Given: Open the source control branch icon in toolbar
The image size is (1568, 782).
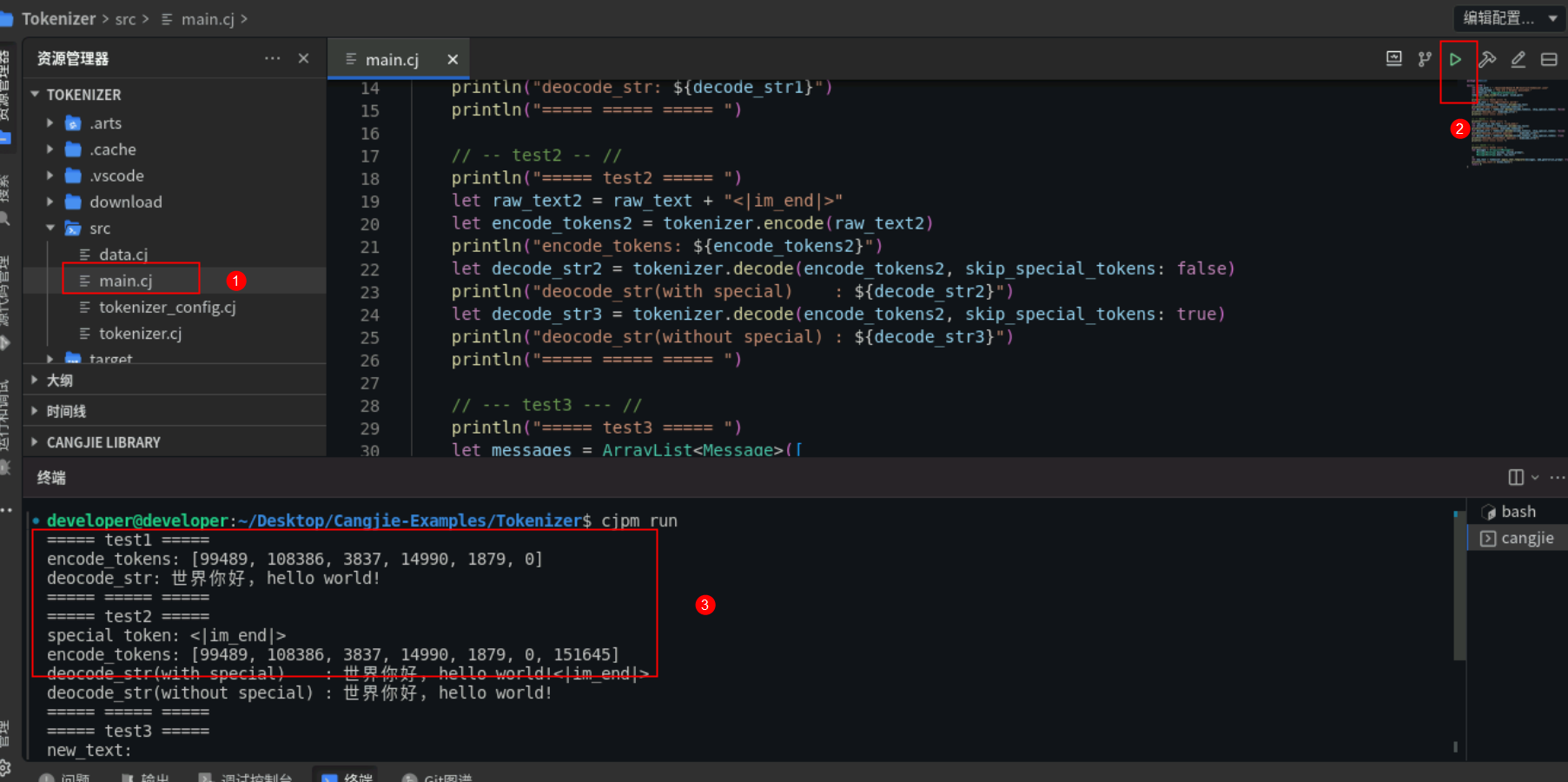Looking at the screenshot, I should (1425, 59).
